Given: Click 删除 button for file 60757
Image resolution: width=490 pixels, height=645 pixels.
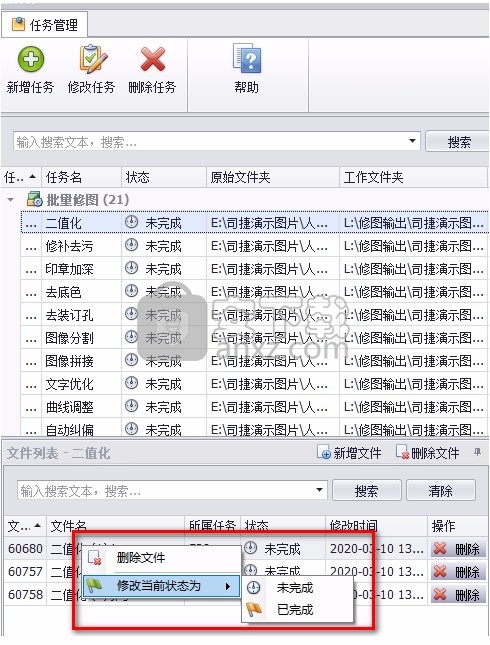Looking at the screenshot, I should (458, 572).
